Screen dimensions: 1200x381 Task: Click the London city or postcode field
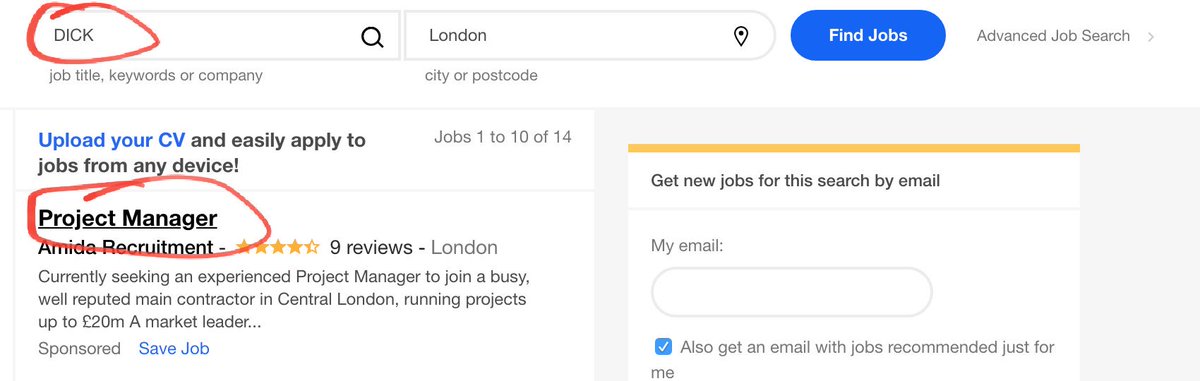(x=589, y=36)
